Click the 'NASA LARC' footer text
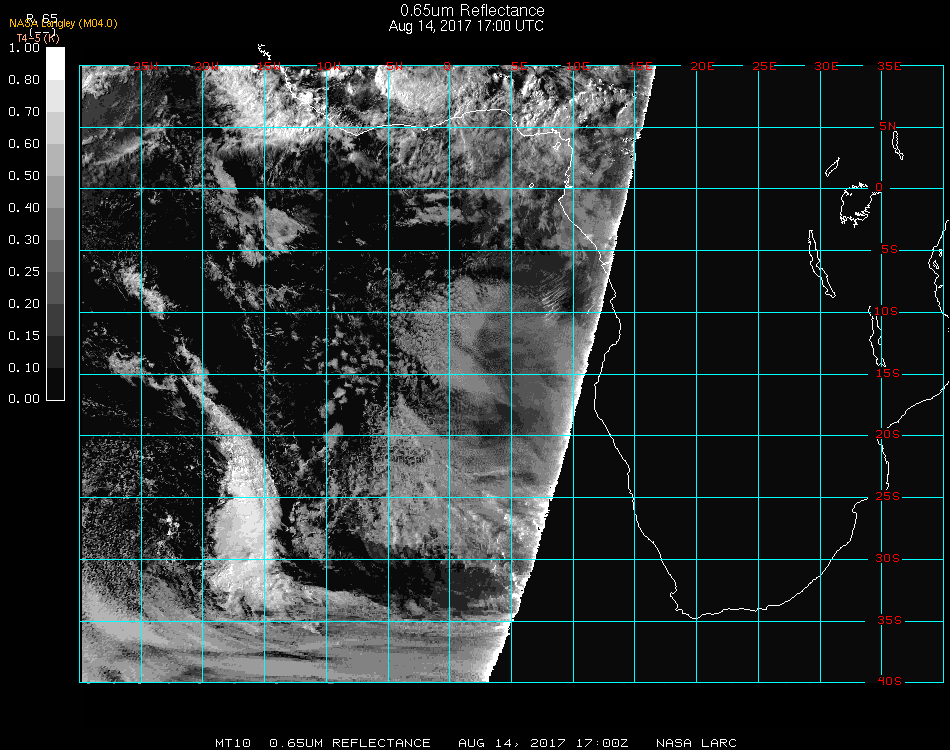 [696, 743]
